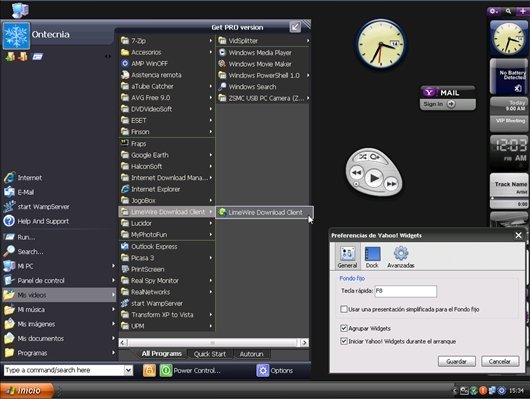Image resolution: width=530 pixels, height=399 pixels.
Task: Open the 7-Zip program folder
Action: (167, 41)
